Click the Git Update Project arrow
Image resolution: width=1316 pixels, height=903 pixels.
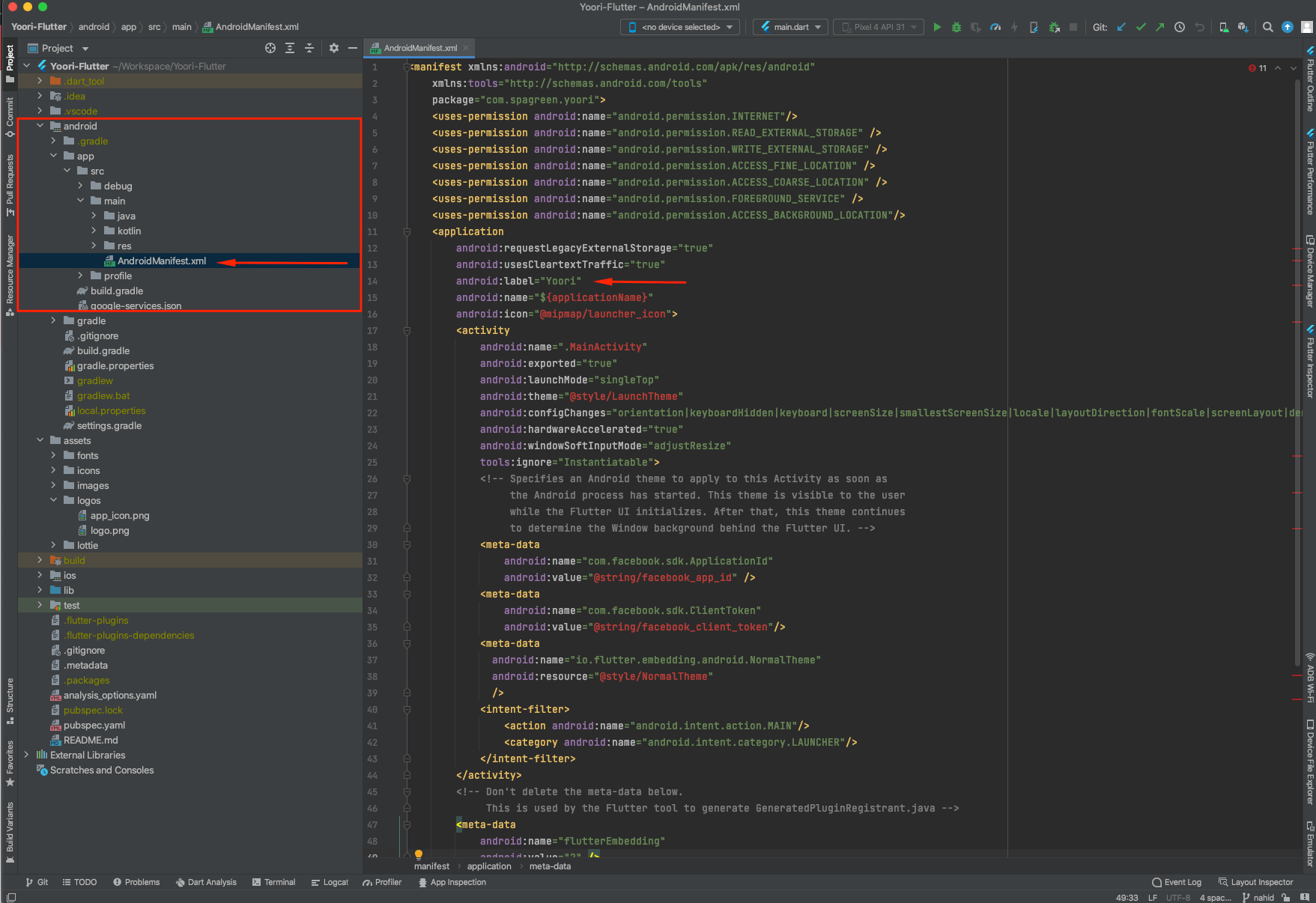click(1121, 27)
